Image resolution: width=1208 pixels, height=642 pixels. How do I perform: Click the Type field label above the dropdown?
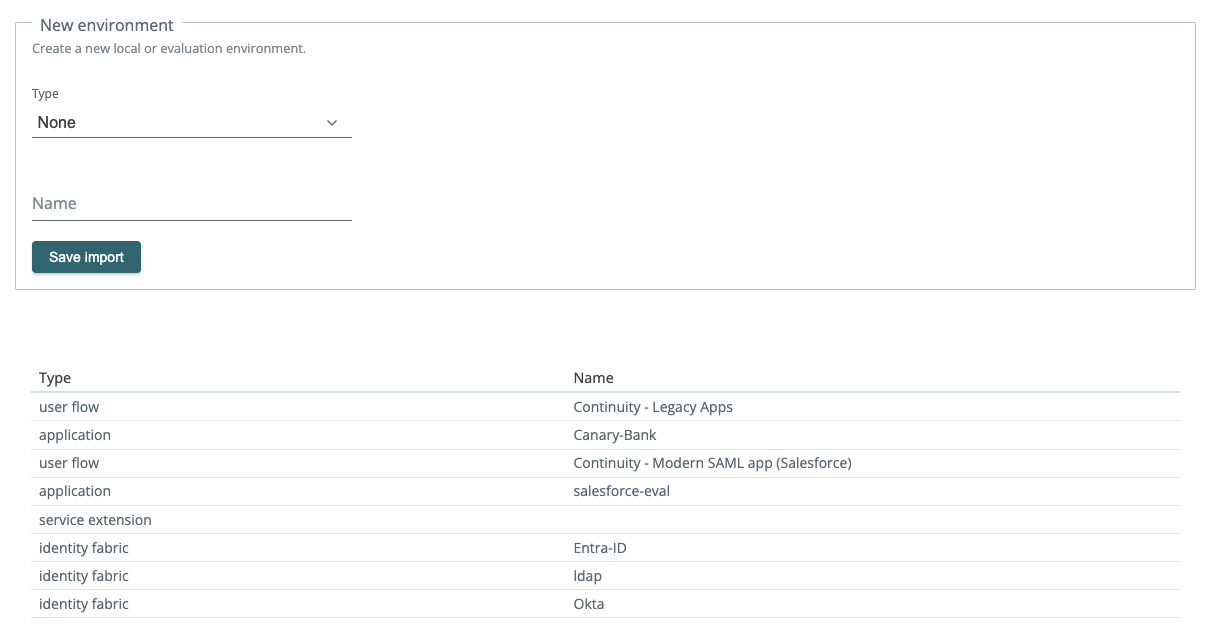[45, 94]
